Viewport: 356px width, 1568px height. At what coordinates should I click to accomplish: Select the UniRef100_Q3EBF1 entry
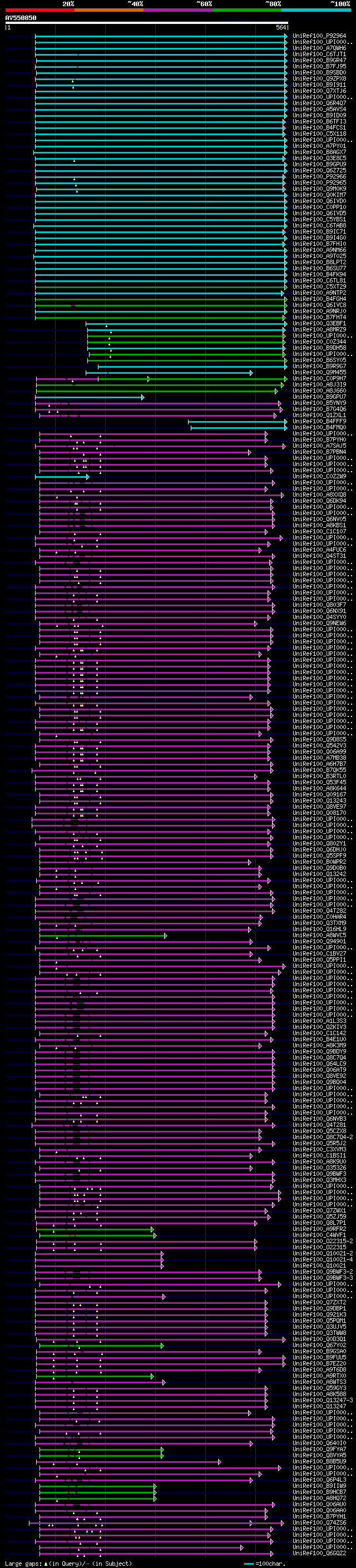click(319, 323)
